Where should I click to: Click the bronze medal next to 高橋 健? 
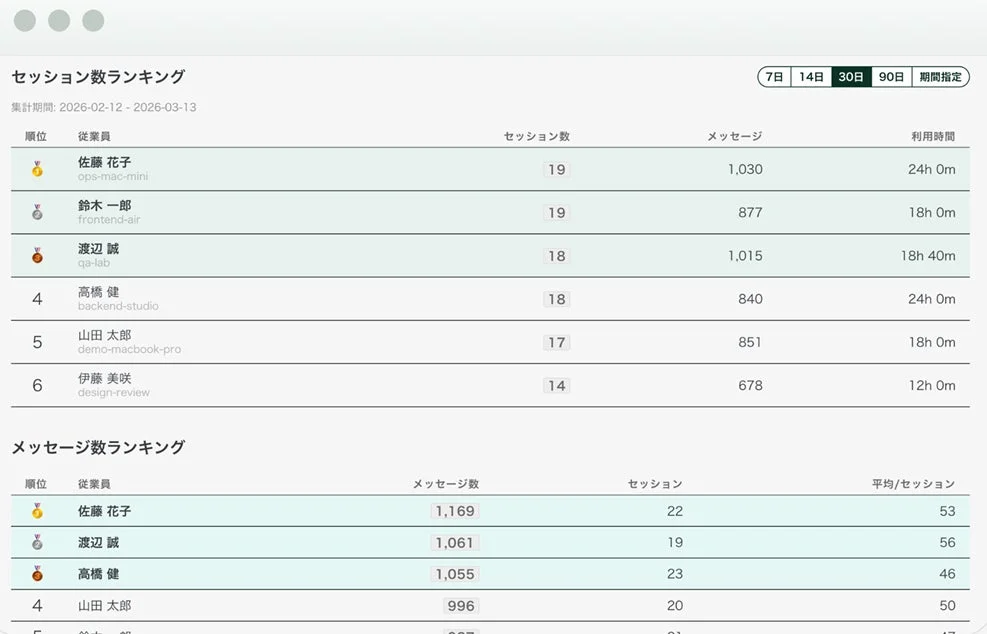38,574
